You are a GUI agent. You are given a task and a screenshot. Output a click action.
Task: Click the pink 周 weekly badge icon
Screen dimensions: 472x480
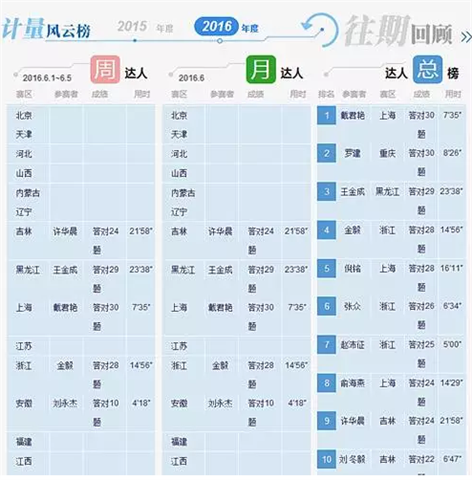point(105,69)
